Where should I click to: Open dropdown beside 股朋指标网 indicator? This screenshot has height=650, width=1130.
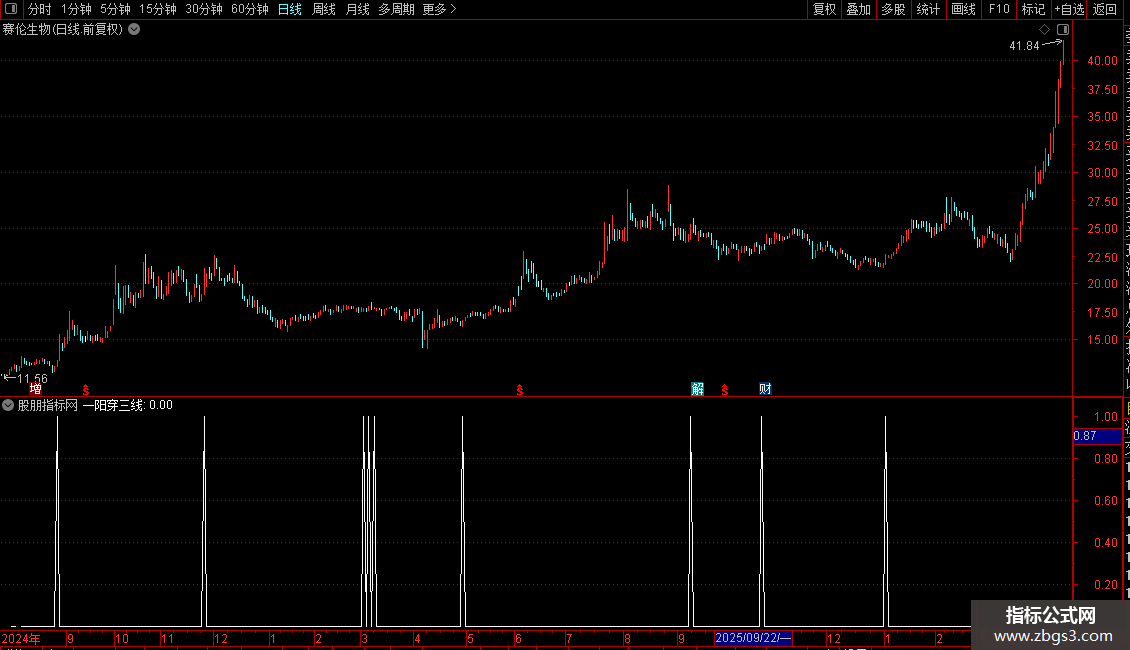point(8,405)
